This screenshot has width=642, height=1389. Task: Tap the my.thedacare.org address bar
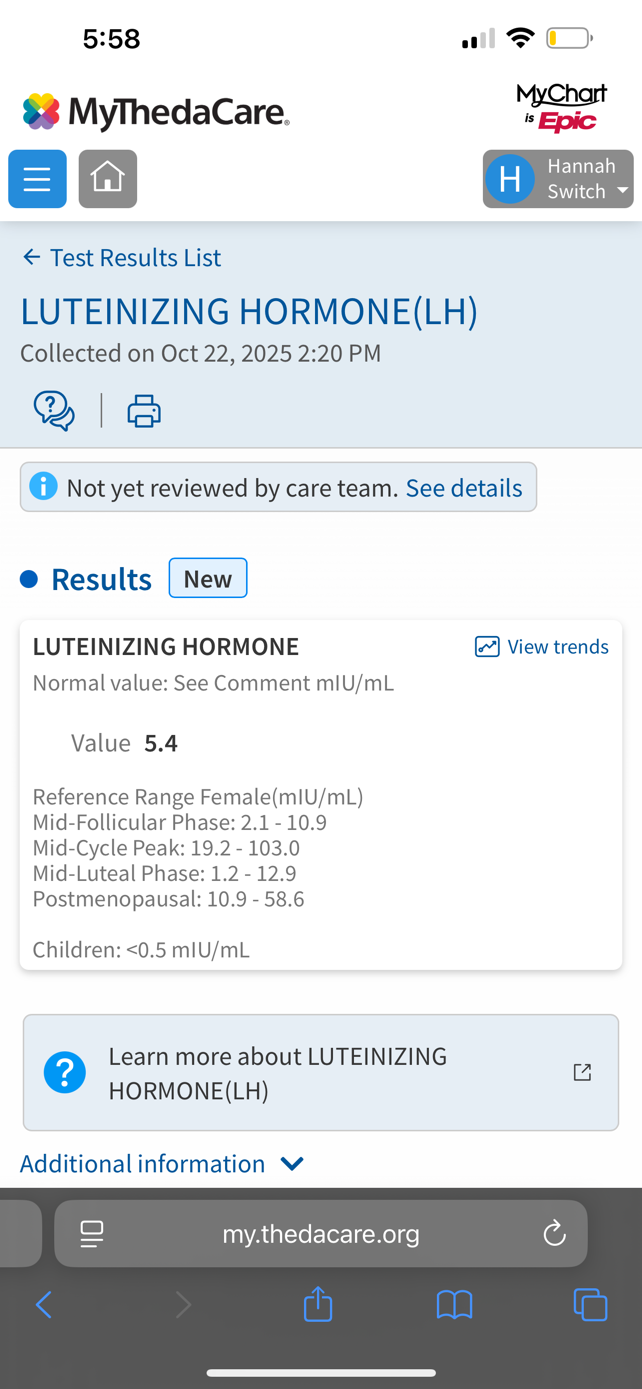(x=320, y=1234)
